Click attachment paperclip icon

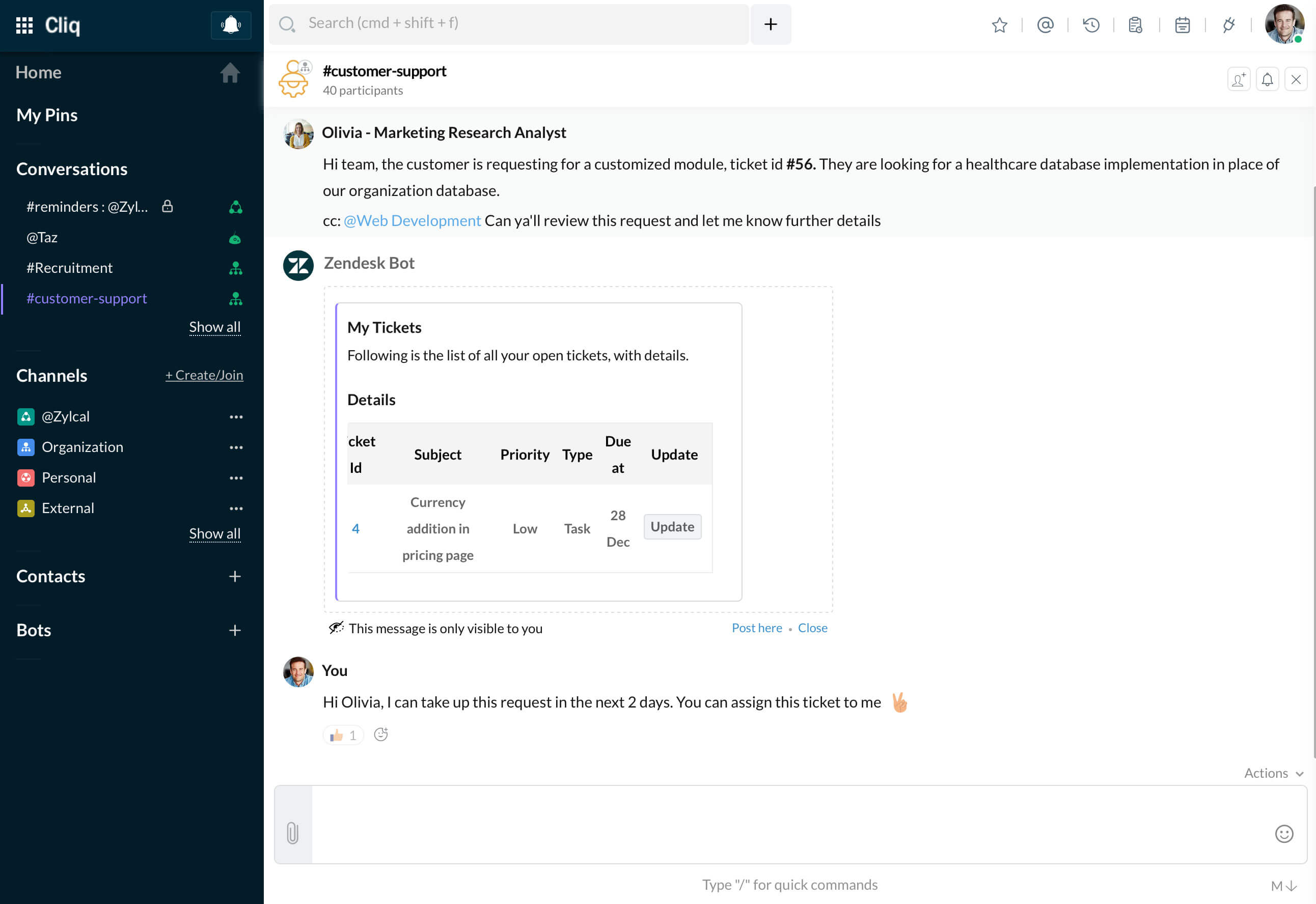[292, 833]
